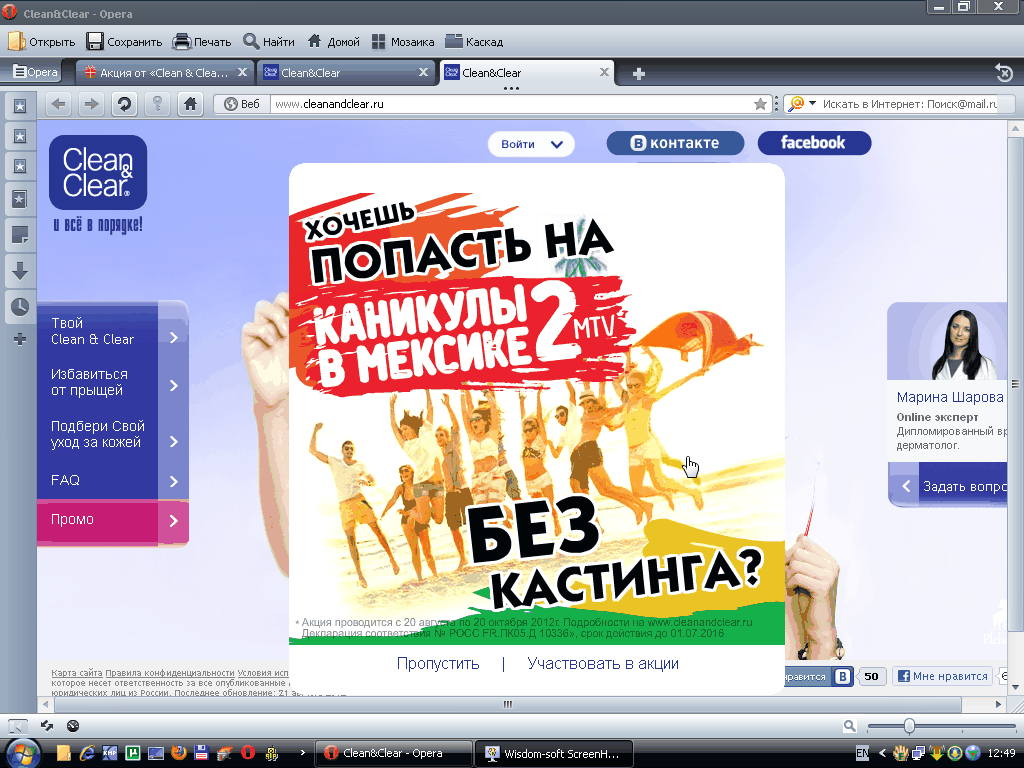Image resolution: width=1024 pixels, height=768 pixels.
Task: Click the EN language indicator in the tray
Action: point(862,753)
